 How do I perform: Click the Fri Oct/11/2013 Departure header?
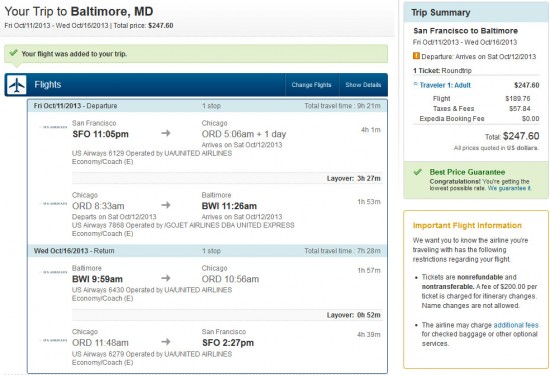click(x=207, y=106)
